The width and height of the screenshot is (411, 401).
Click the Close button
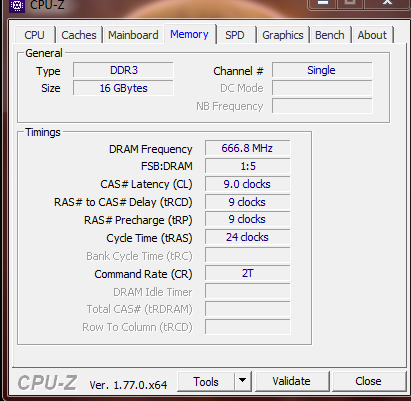[x=368, y=381]
